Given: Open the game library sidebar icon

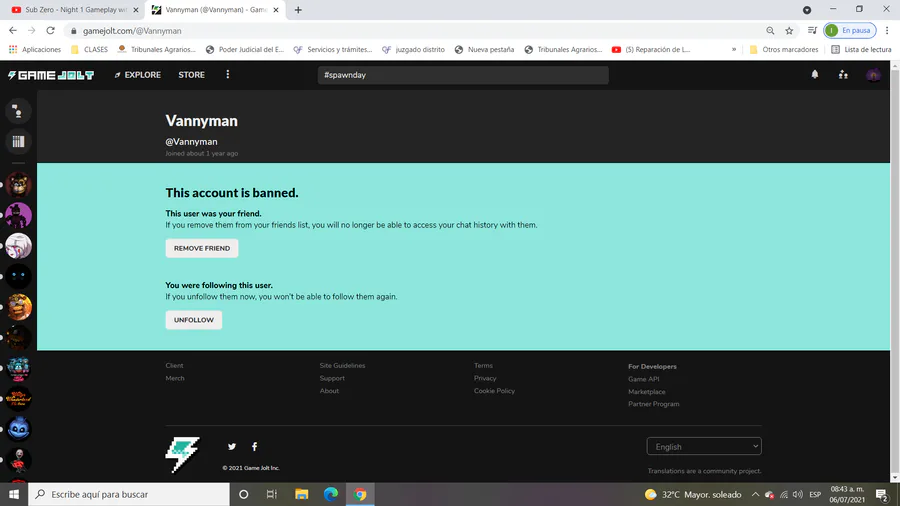Looking at the screenshot, I should pos(18,142).
